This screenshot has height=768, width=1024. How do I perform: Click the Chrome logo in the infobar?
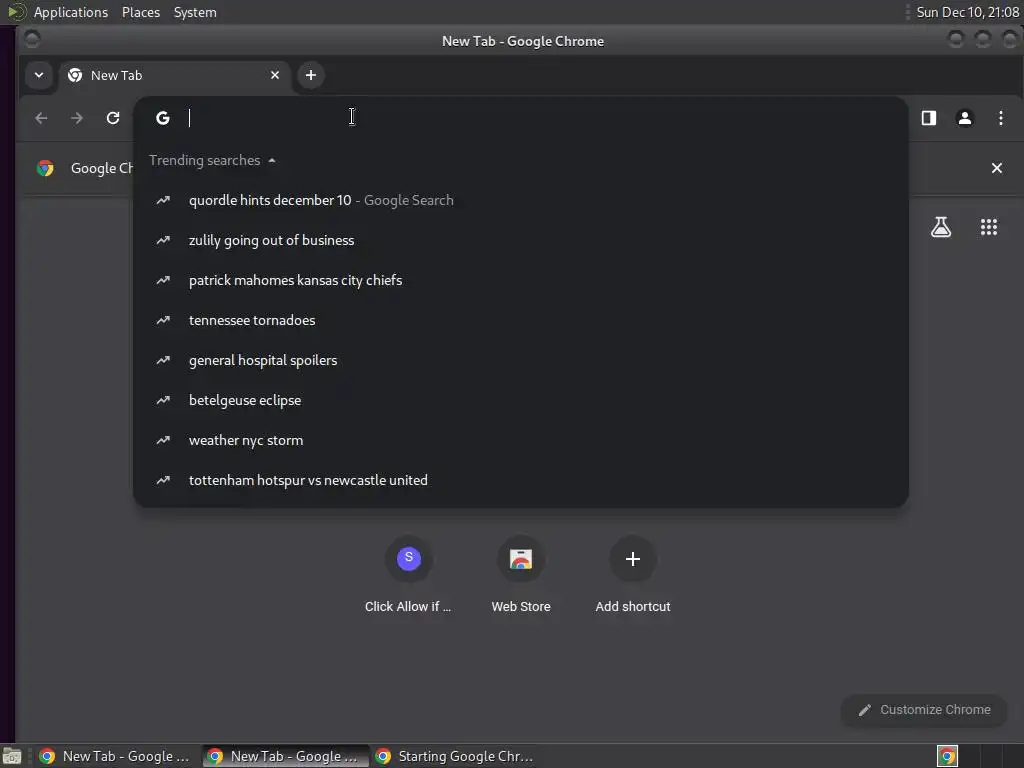point(45,168)
